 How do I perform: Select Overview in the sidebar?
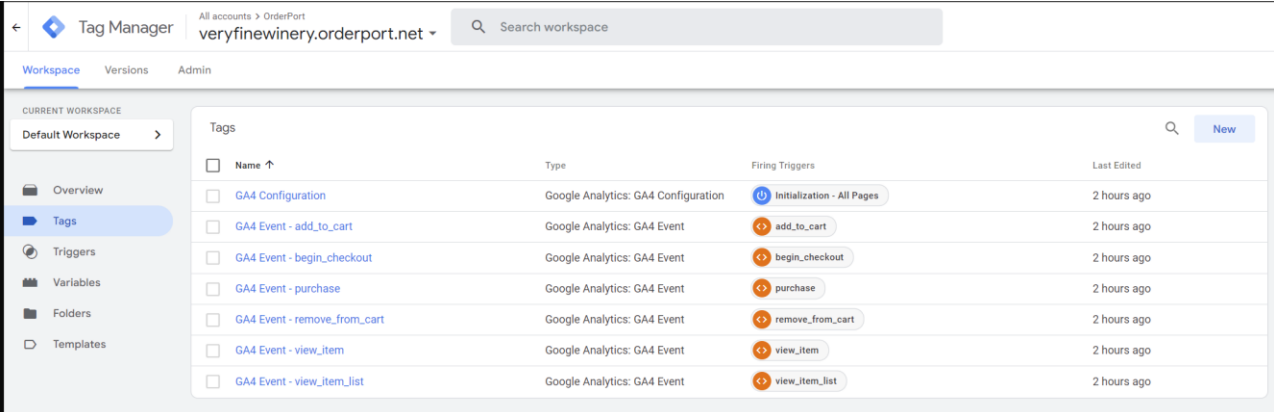click(x=78, y=190)
